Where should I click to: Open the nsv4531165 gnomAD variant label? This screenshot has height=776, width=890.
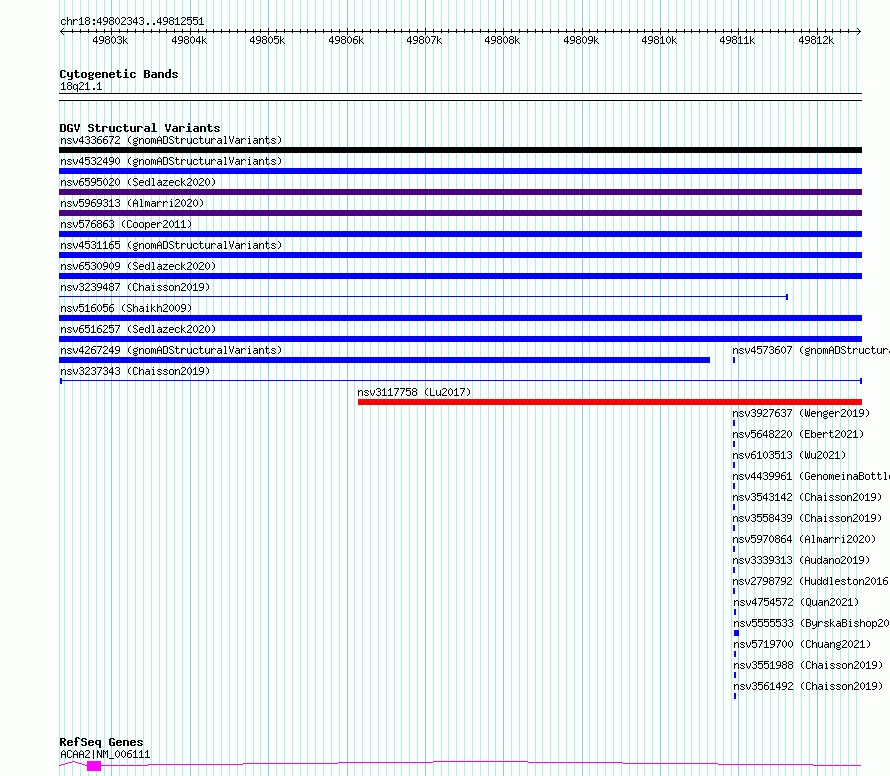click(x=171, y=245)
